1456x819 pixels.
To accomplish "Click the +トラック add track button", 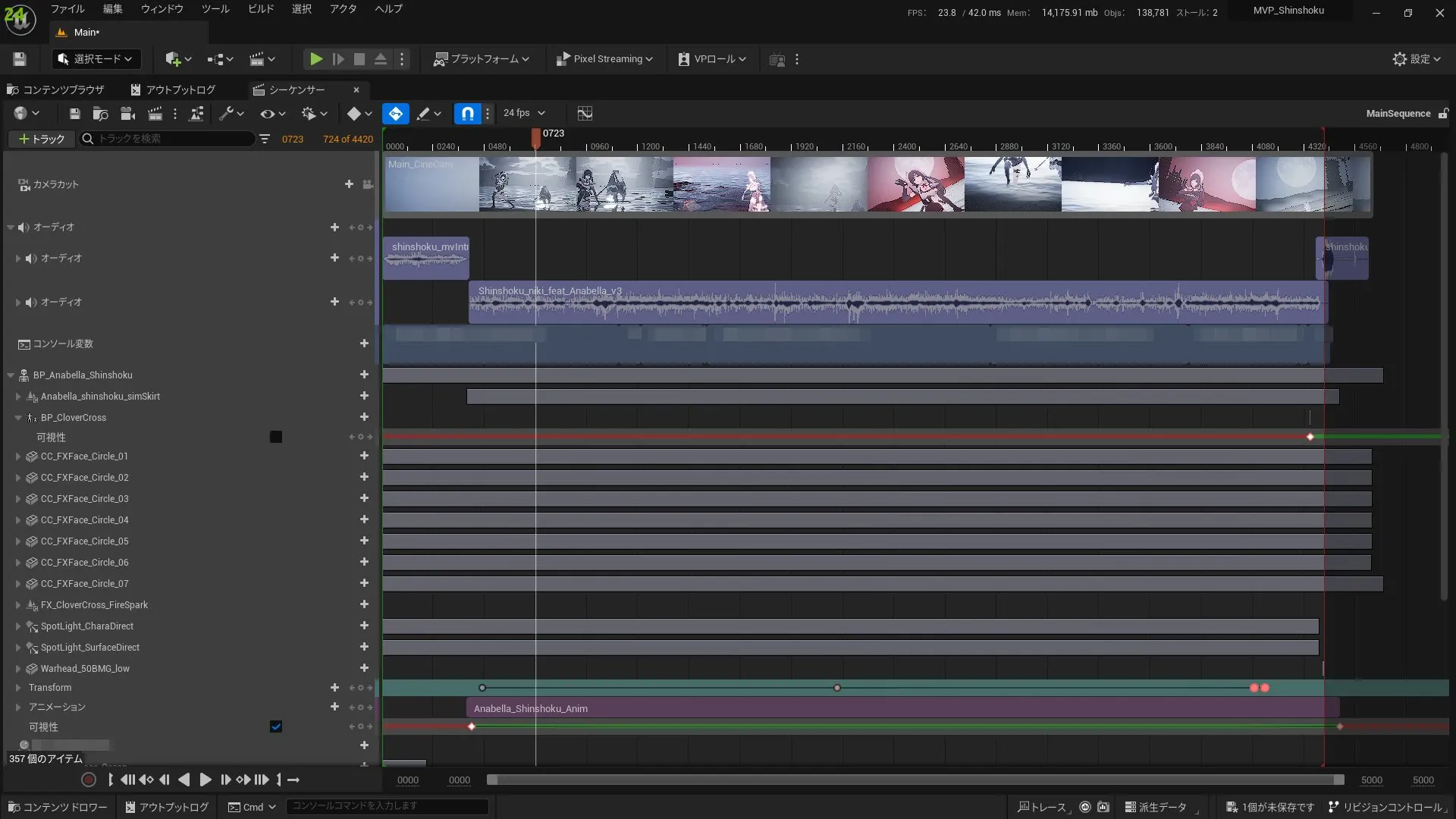I will pos(42,139).
